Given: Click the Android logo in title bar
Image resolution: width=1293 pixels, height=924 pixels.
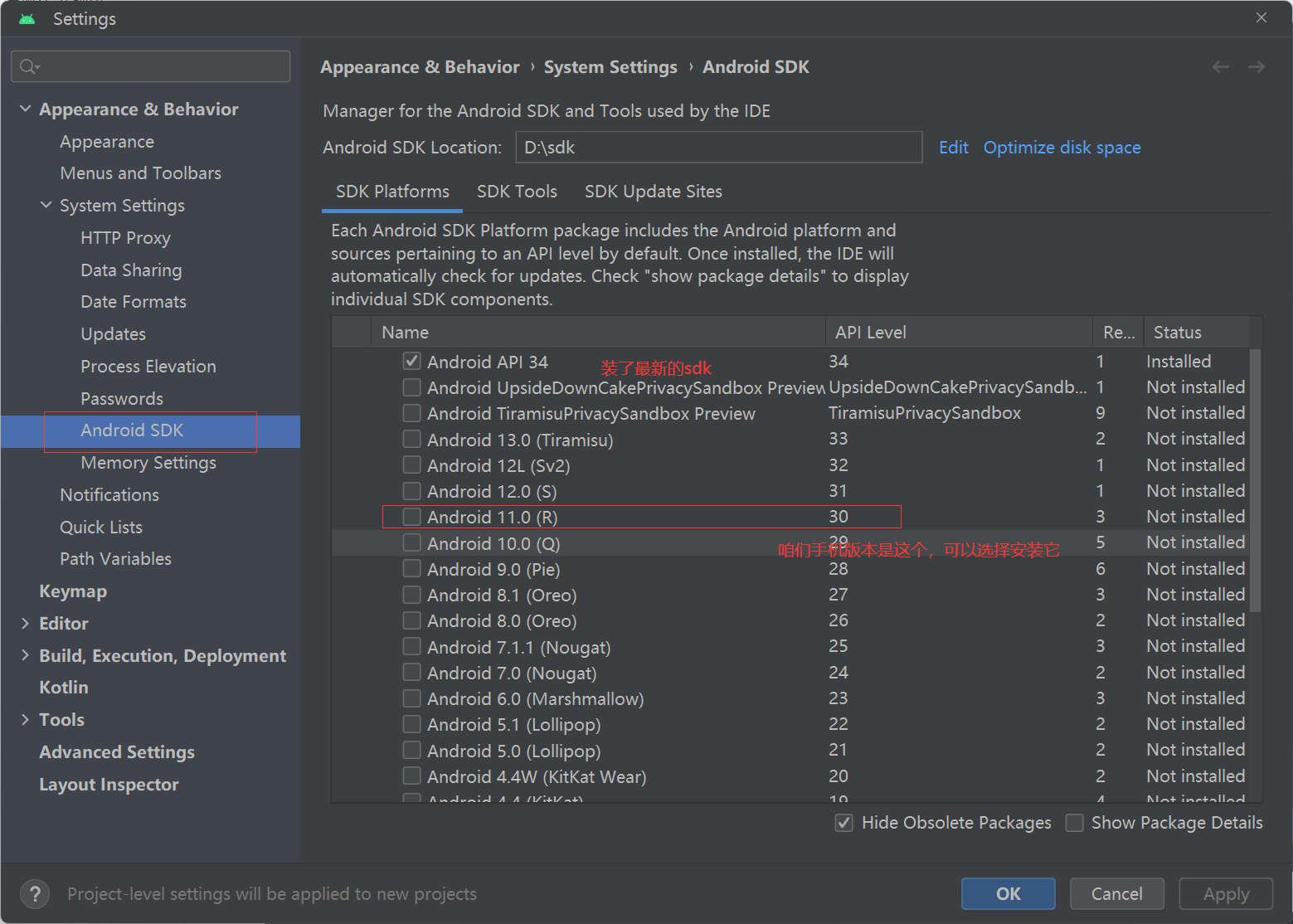Looking at the screenshot, I should 27,18.
